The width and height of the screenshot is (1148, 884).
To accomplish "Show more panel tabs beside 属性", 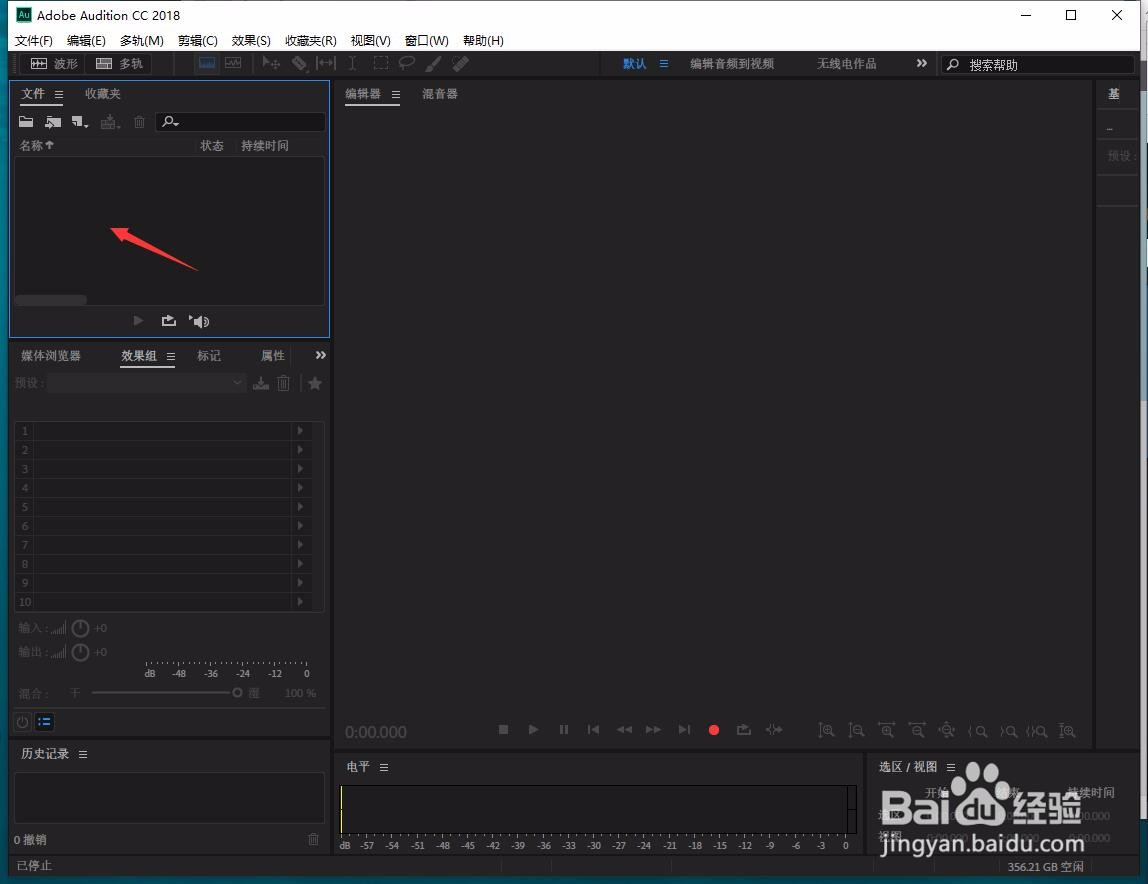I will click(x=320, y=355).
